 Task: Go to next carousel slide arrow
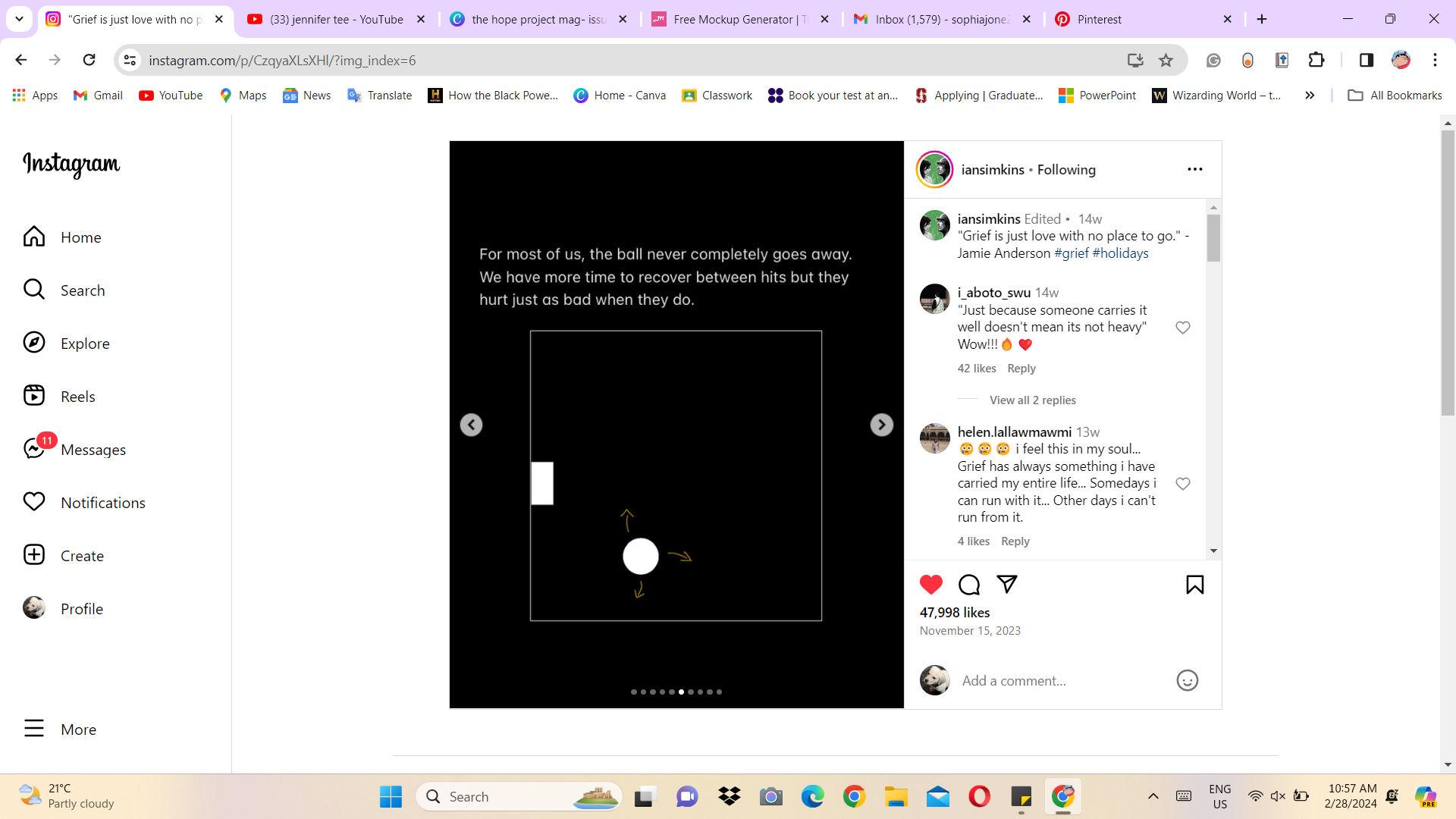881,425
